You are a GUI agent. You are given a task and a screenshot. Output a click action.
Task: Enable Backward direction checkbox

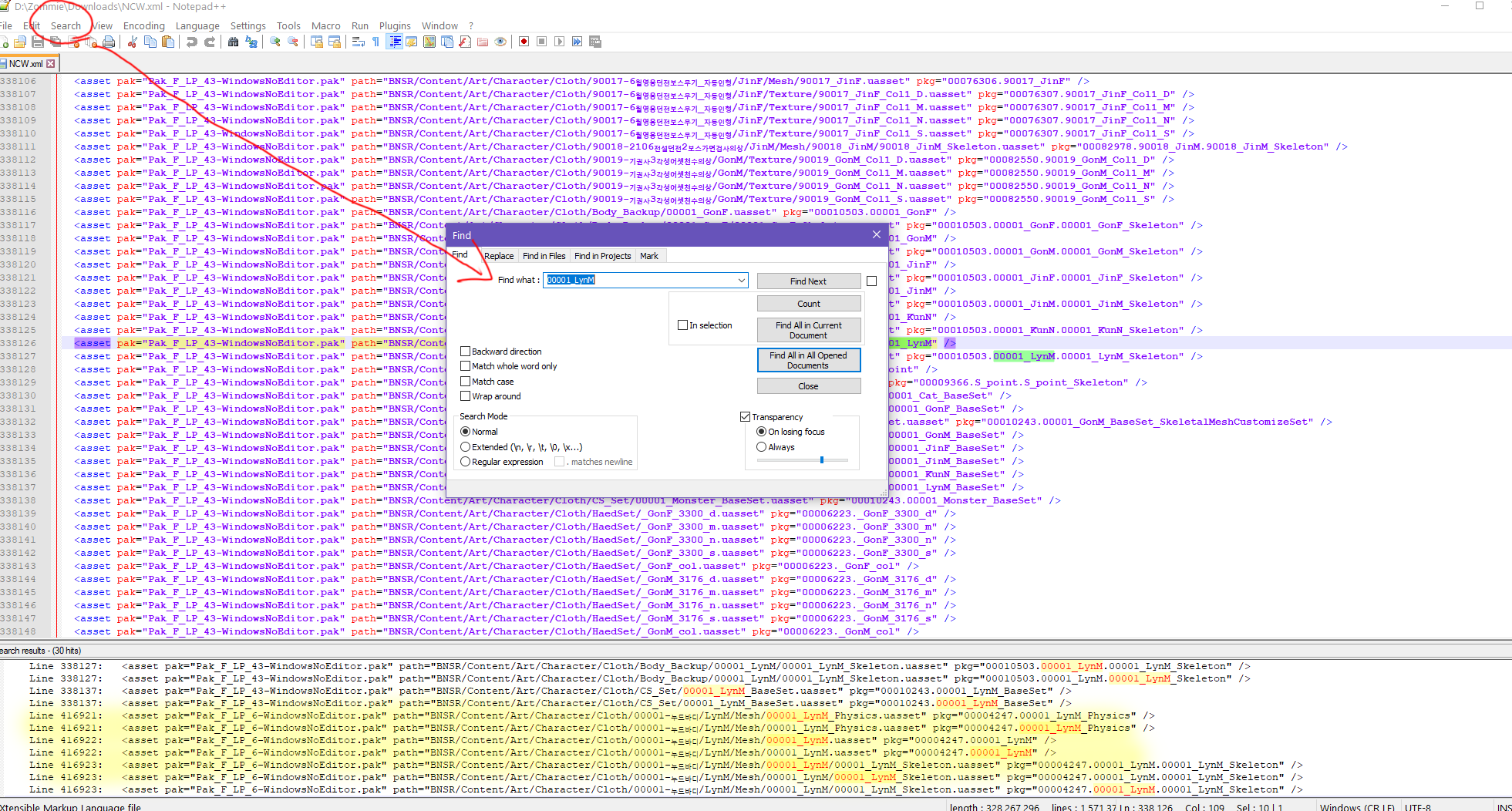tap(466, 352)
